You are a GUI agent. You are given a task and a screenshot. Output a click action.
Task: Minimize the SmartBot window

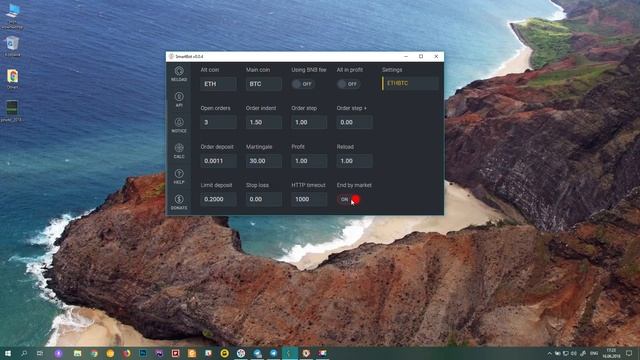click(x=406, y=56)
